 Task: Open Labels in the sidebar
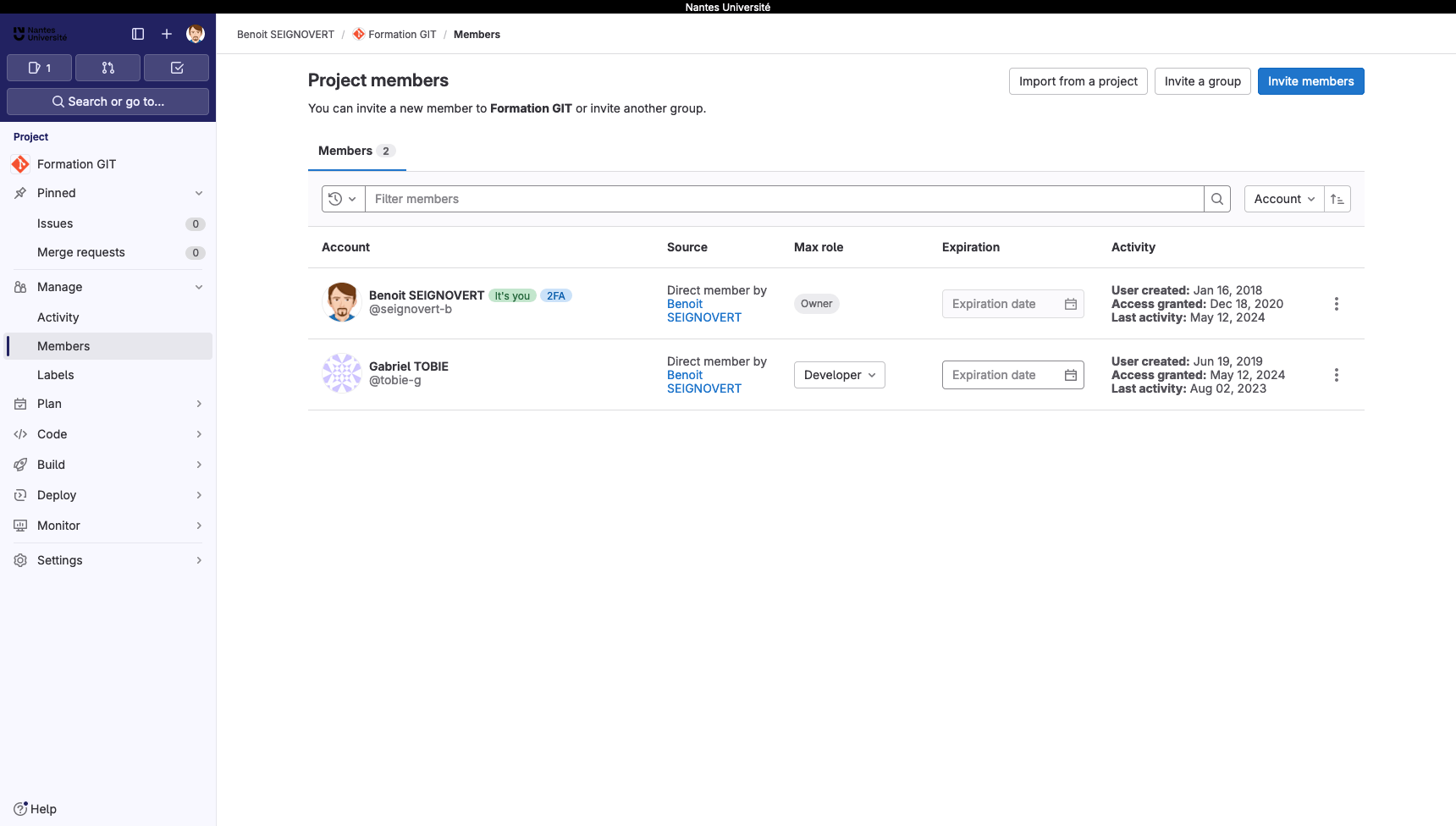(108, 375)
